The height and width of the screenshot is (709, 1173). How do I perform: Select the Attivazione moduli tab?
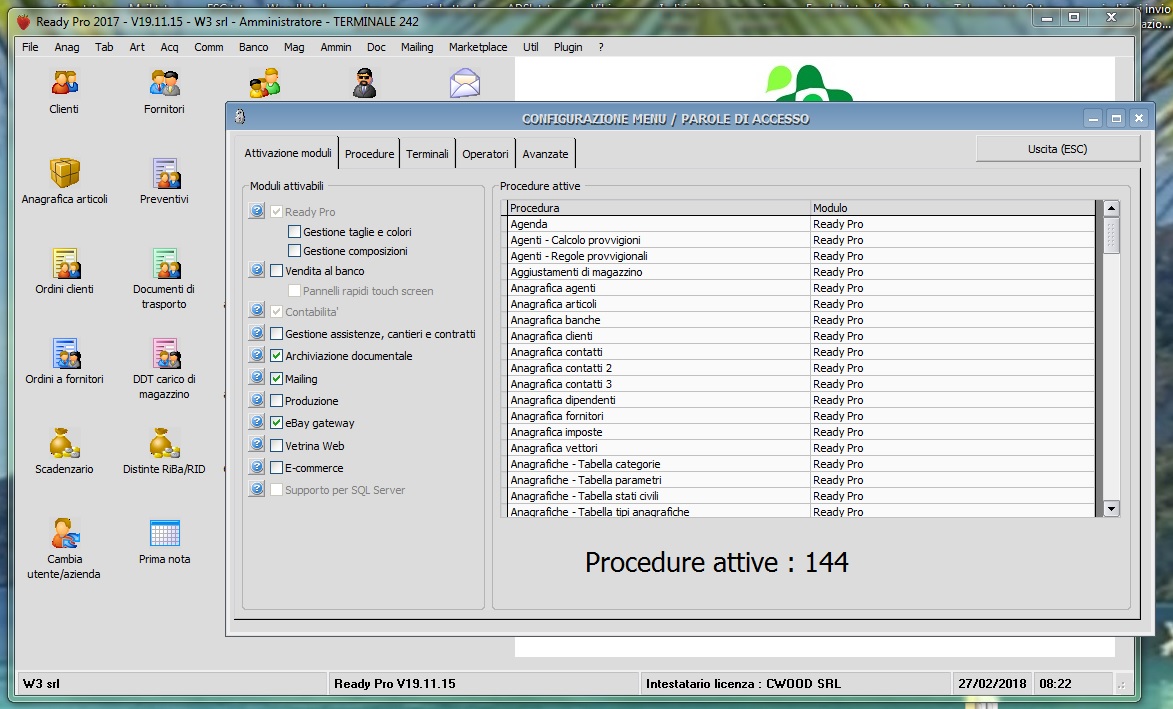[x=287, y=153]
